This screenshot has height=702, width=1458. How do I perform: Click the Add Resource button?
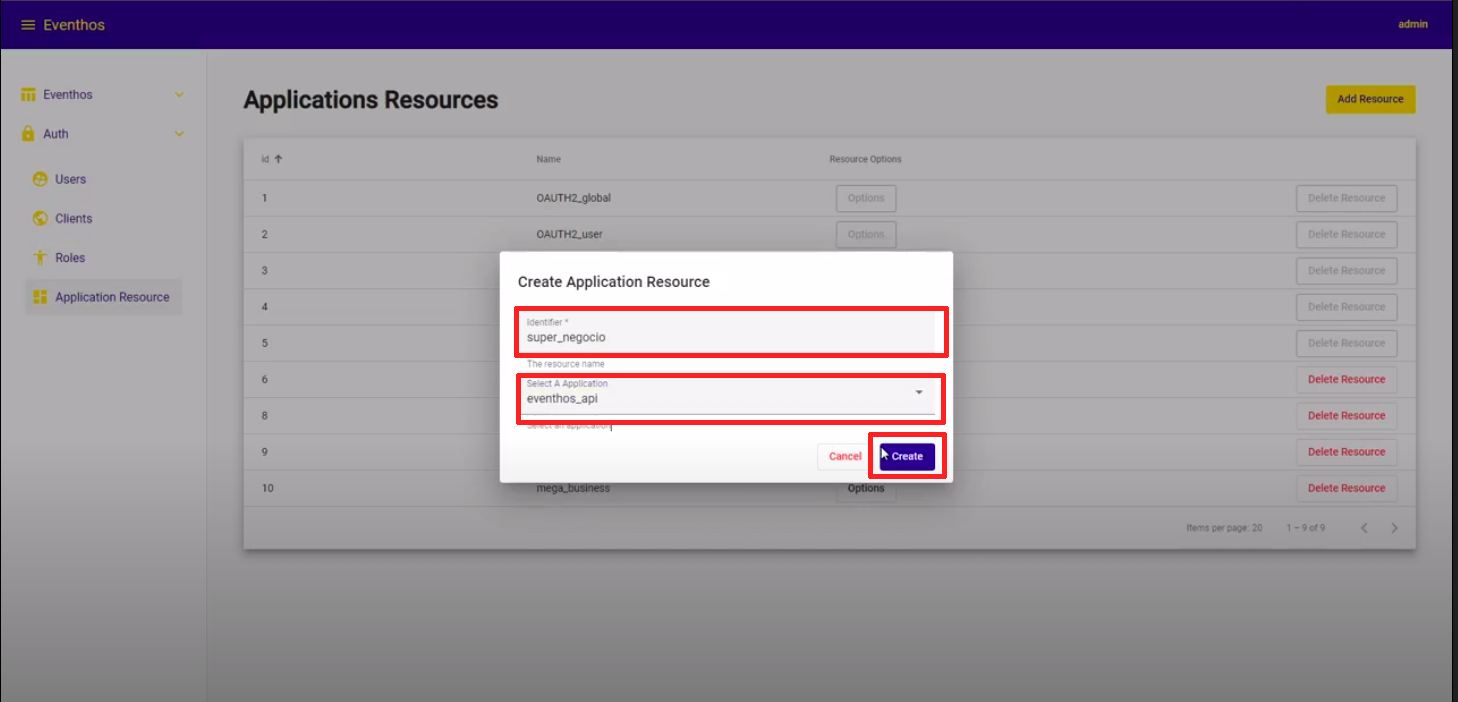[1370, 99]
